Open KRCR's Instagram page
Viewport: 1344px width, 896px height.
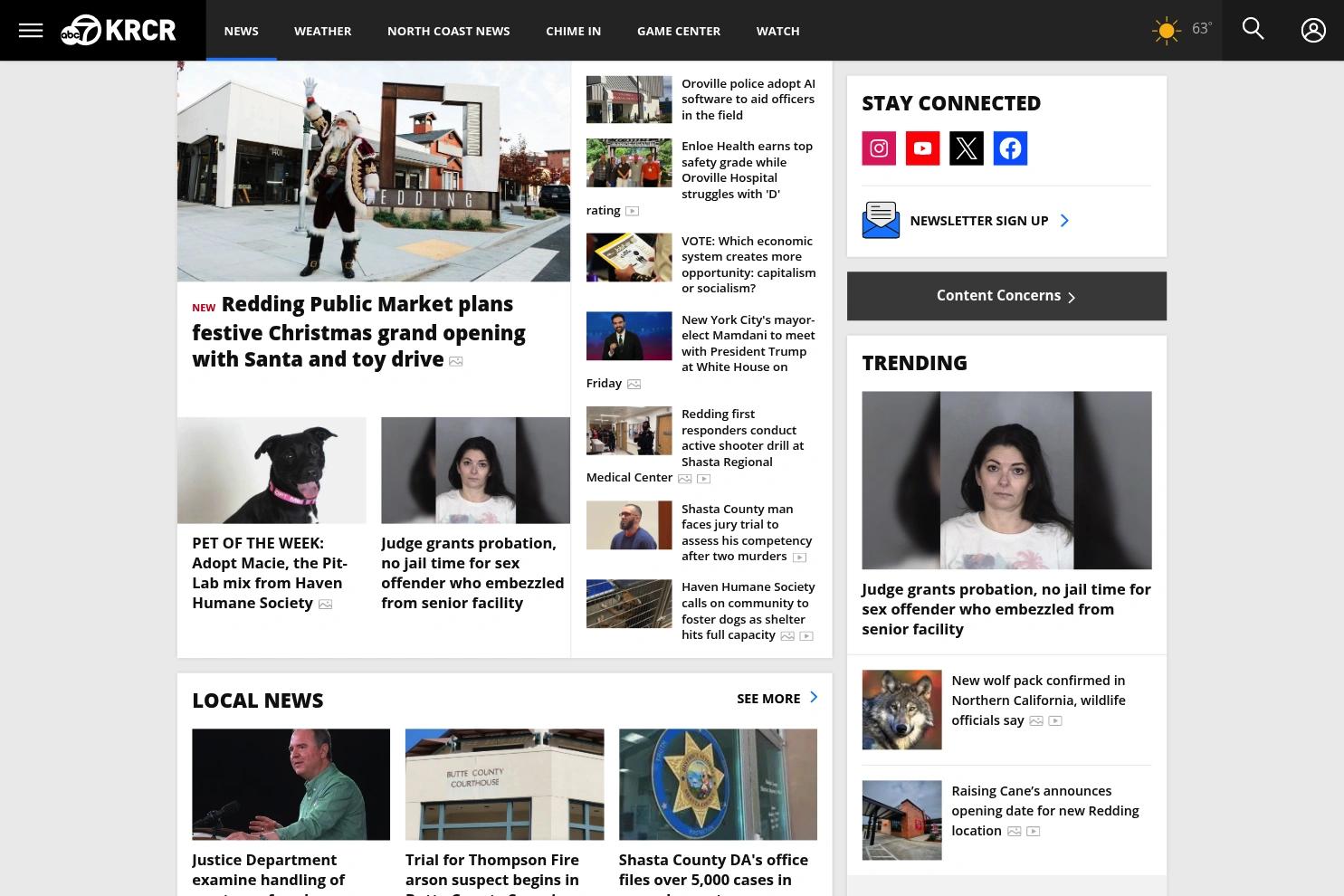879,148
